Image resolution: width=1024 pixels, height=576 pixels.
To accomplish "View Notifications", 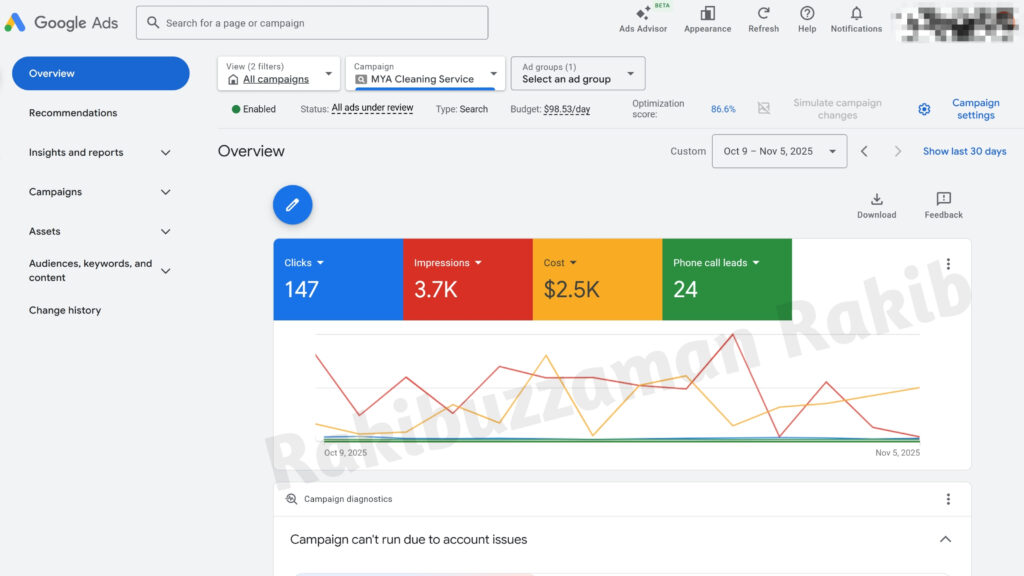I will tap(856, 20).
